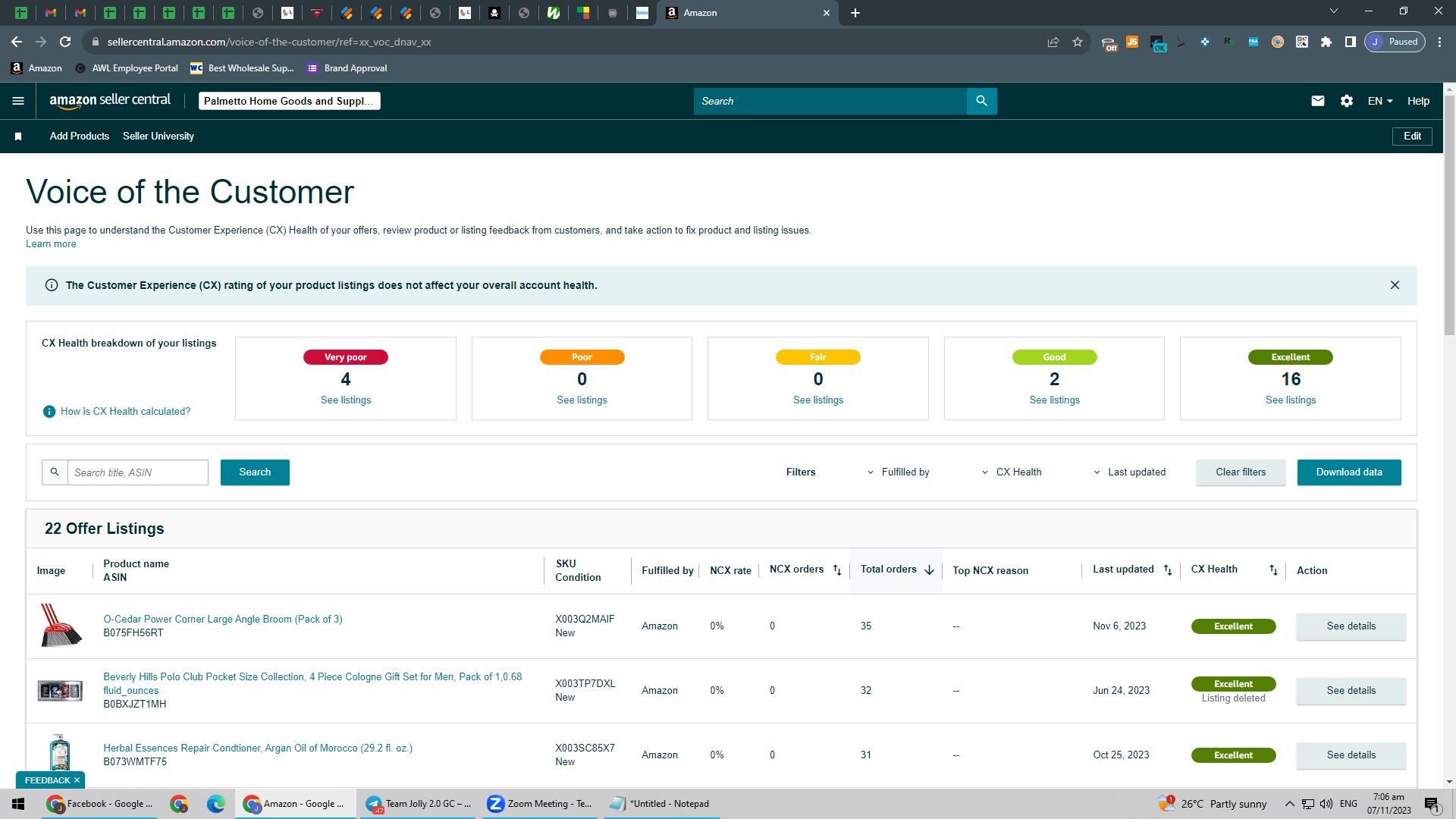Sort listings by Total orders column
Image resolution: width=1456 pixels, height=819 pixels.
pos(930,570)
